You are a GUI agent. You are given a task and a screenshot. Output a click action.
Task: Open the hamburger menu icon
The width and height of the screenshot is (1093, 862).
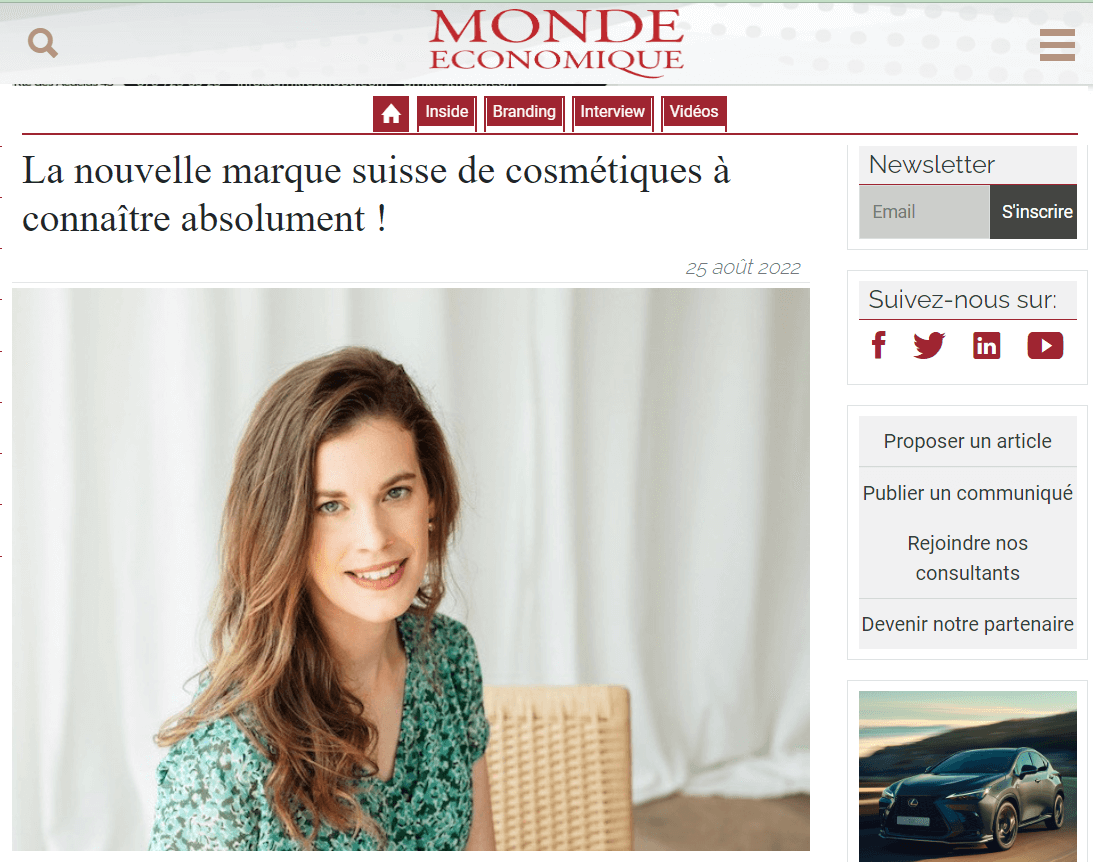point(1057,45)
